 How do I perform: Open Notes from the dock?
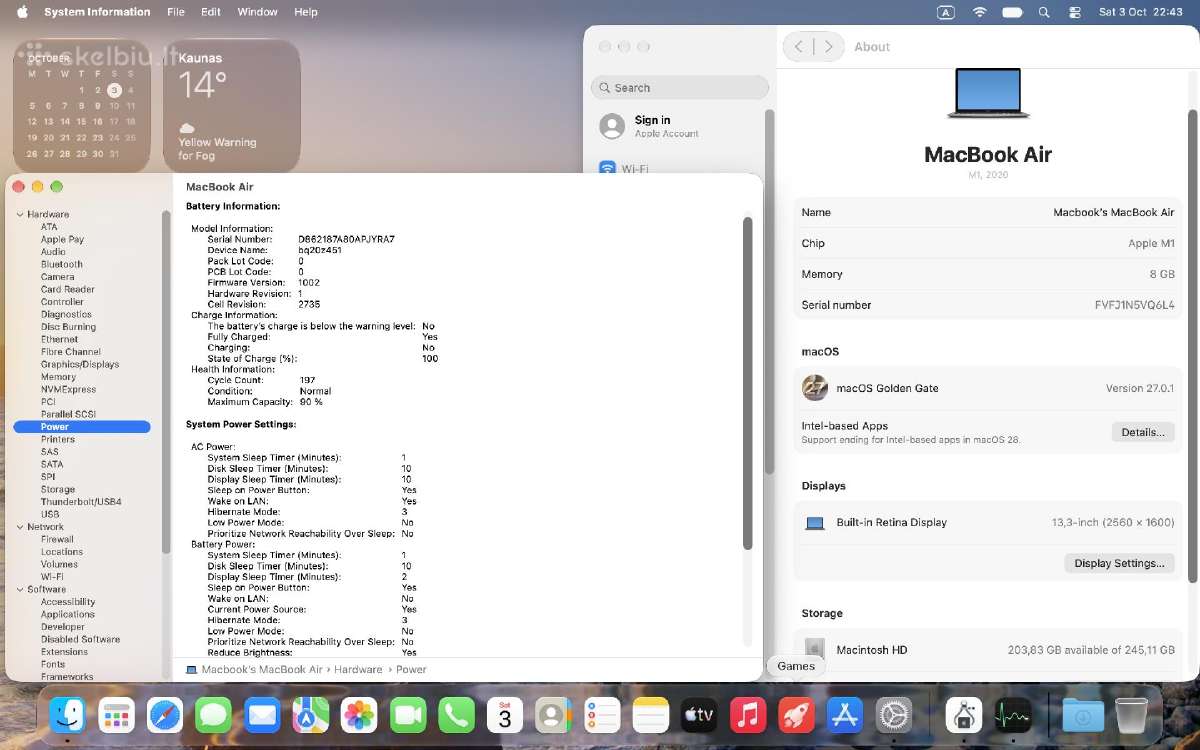650,715
